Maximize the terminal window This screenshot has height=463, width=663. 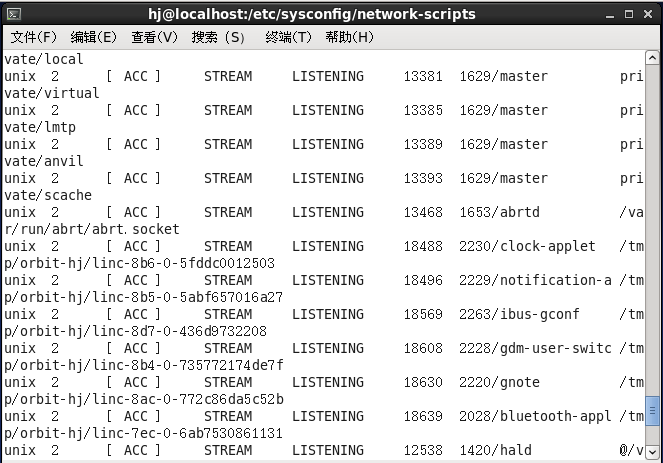tap(629, 14)
